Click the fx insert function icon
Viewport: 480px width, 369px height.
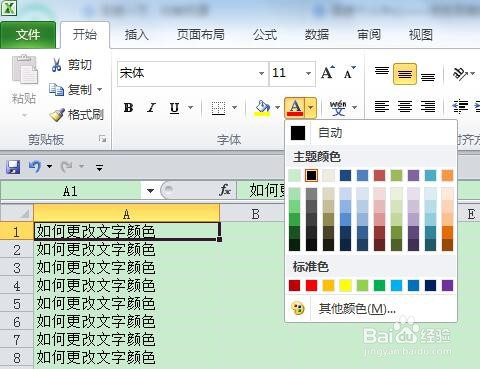coord(225,190)
